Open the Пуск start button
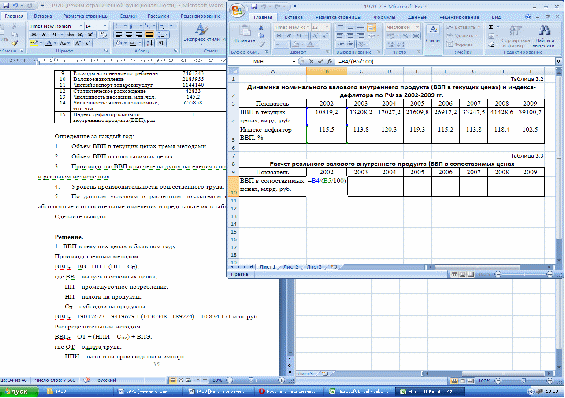This screenshot has height=398, width=565. point(19,392)
